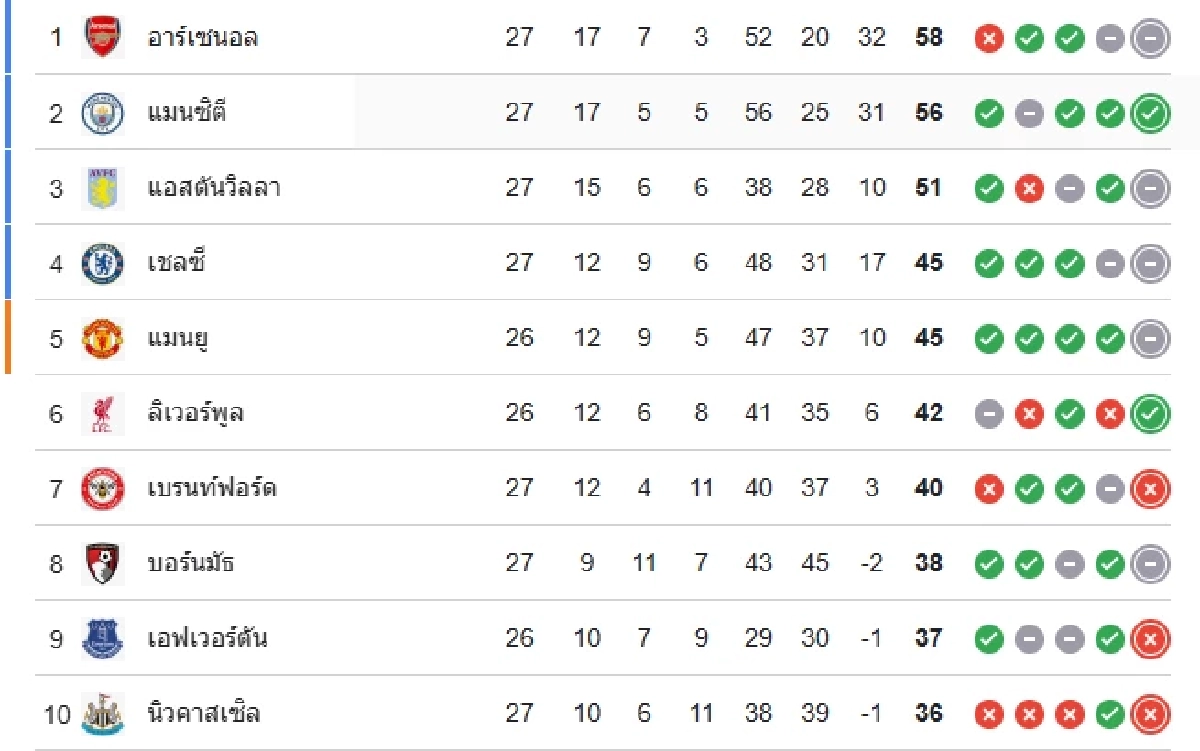Click the Newcastle club crest

click(x=102, y=713)
